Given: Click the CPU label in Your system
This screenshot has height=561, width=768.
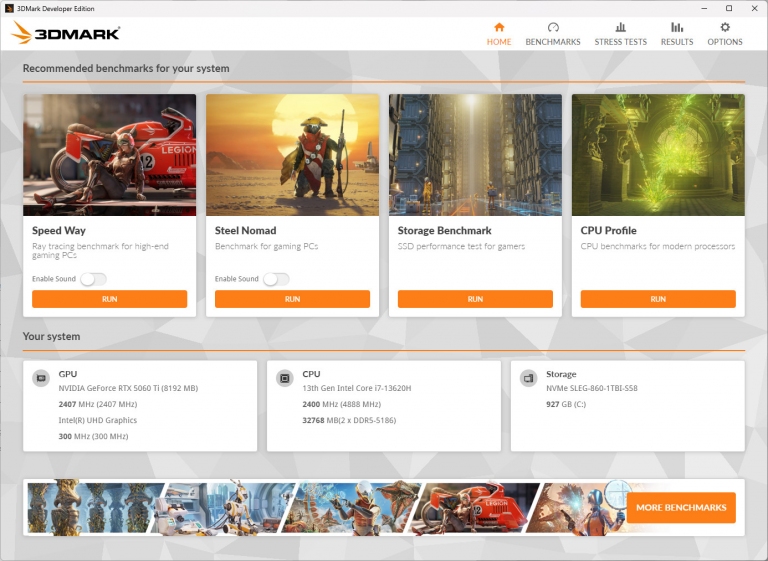Looking at the screenshot, I should (311, 374).
